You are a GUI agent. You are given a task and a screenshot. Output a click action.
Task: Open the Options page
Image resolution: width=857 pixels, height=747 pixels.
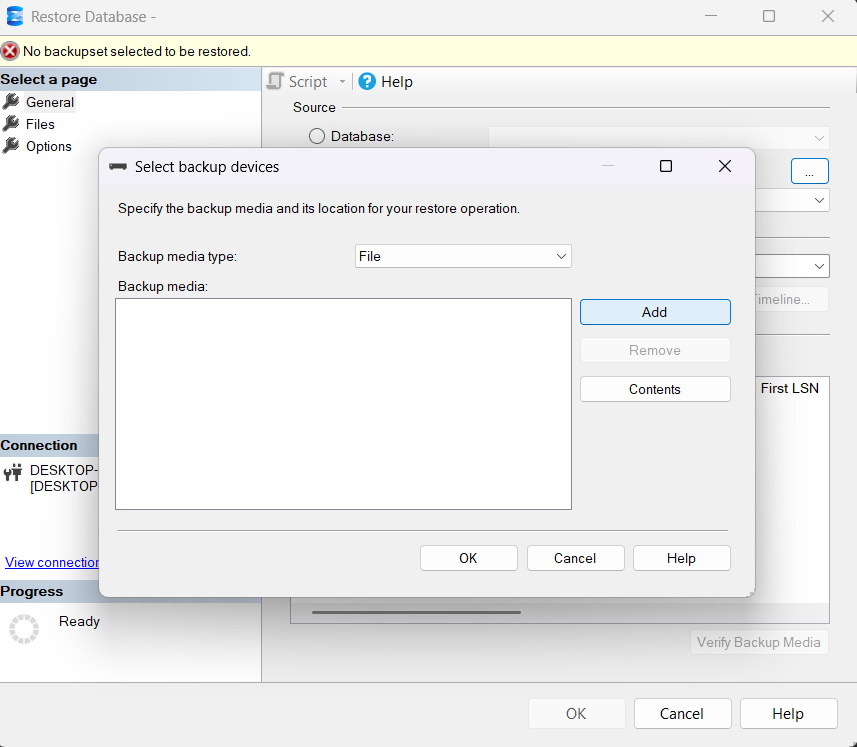pos(48,146)
